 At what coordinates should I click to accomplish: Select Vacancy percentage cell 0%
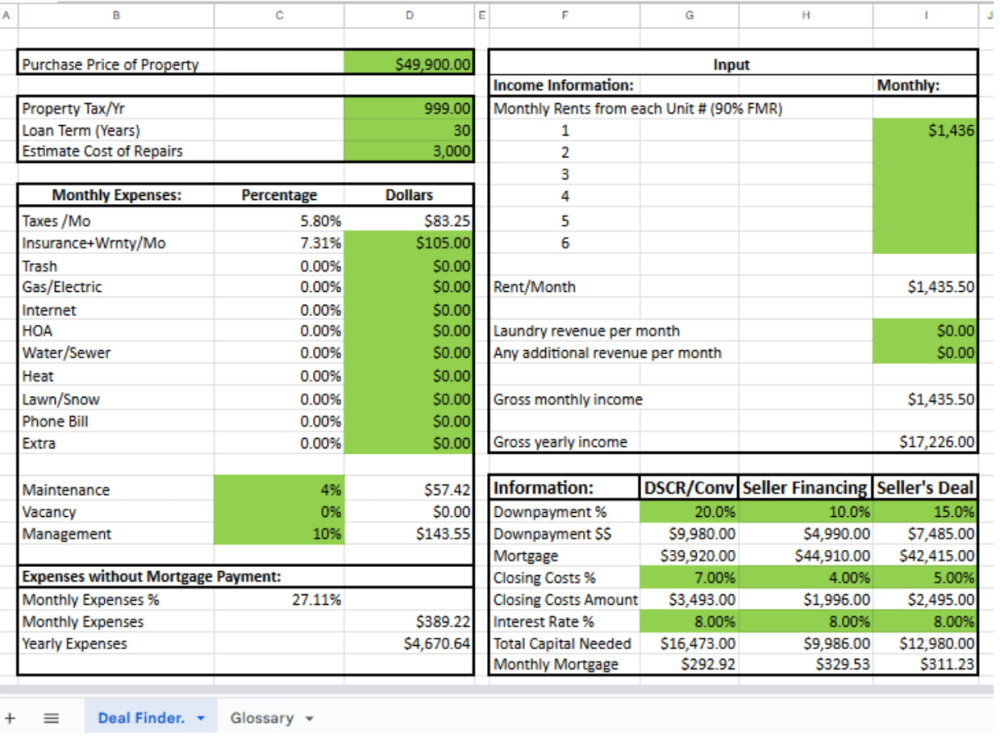[279, 512]
